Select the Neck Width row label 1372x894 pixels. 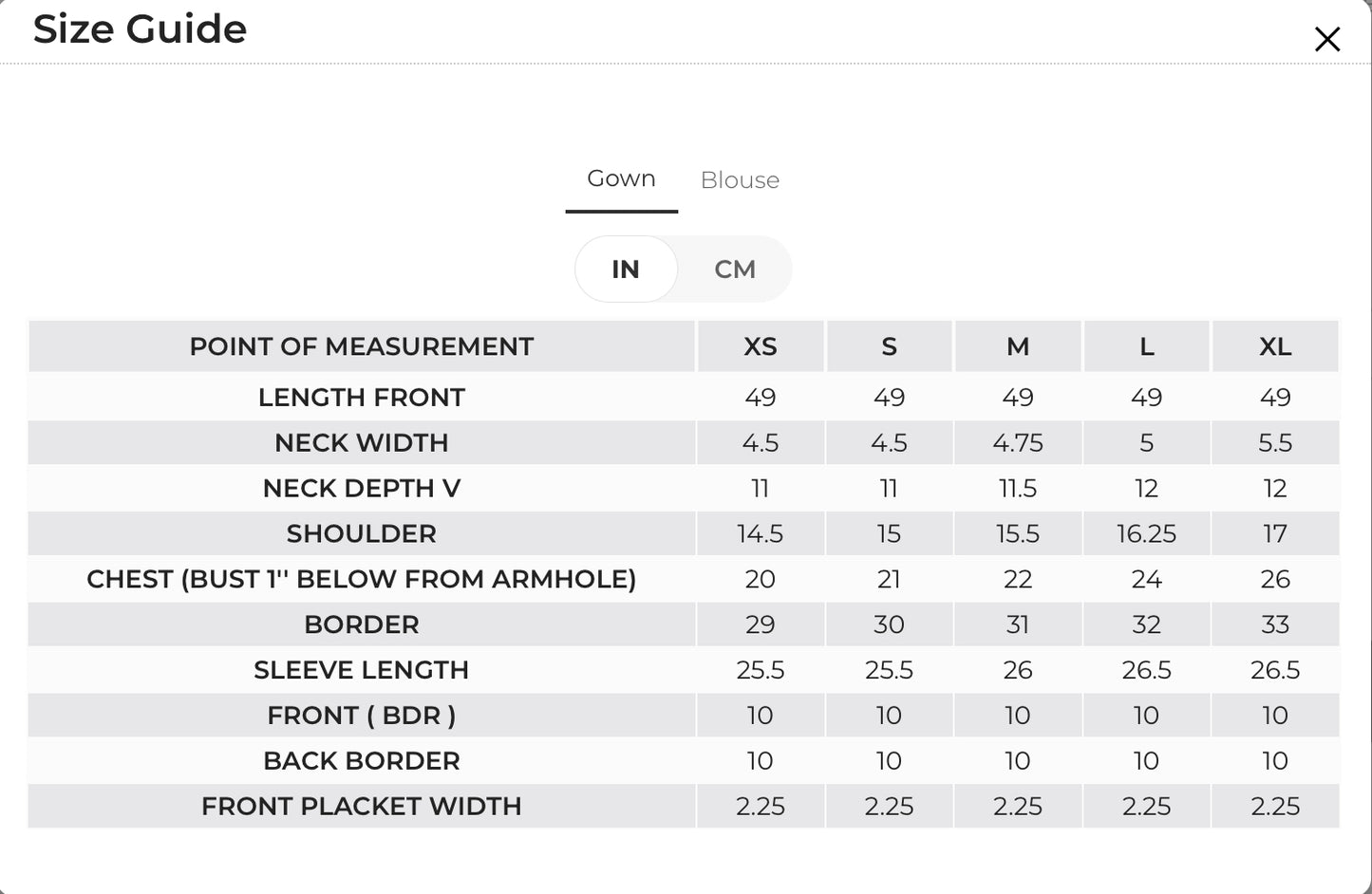362,443
